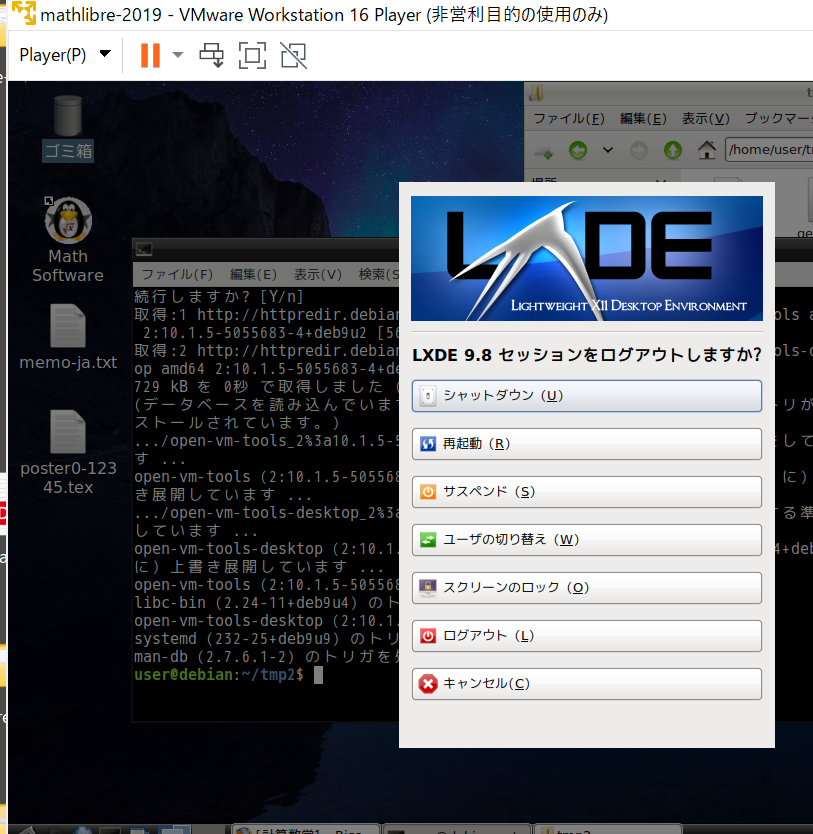
Task: Click the green back arrow in file manager
Action: pyautogui.click(x=578, y=151)
